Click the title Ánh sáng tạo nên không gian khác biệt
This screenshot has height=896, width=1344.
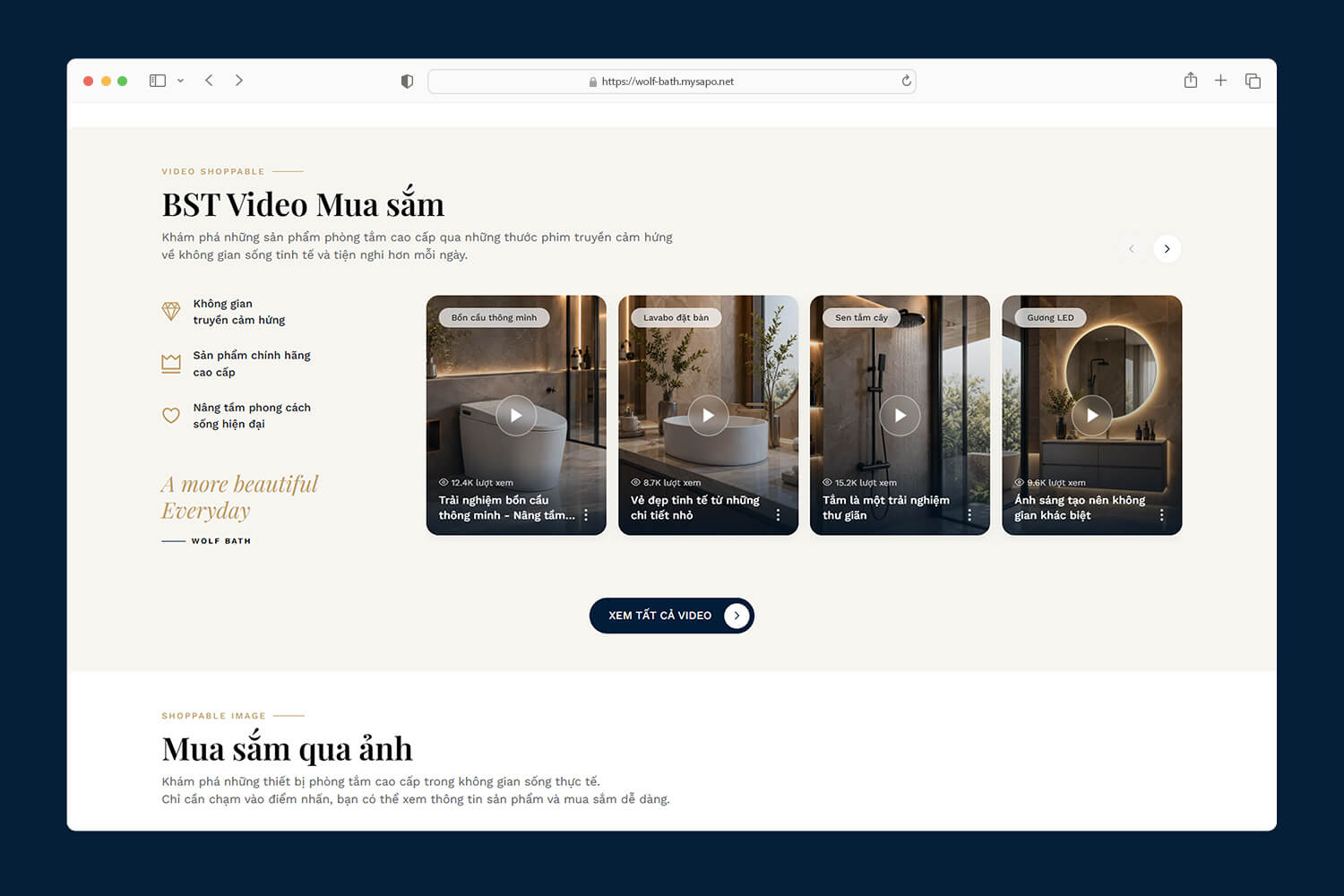[1080, 508]
